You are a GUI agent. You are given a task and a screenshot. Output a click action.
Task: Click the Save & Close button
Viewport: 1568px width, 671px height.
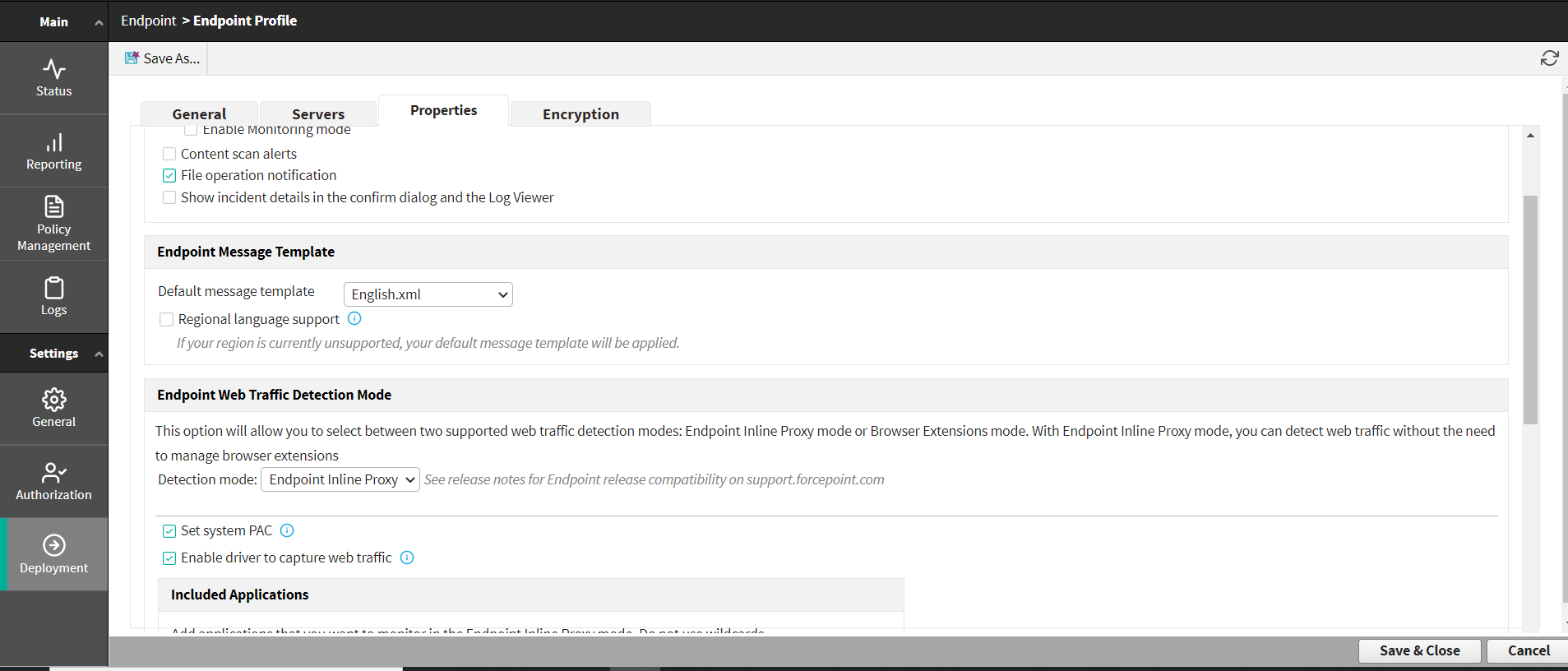tap(1419, 650)
